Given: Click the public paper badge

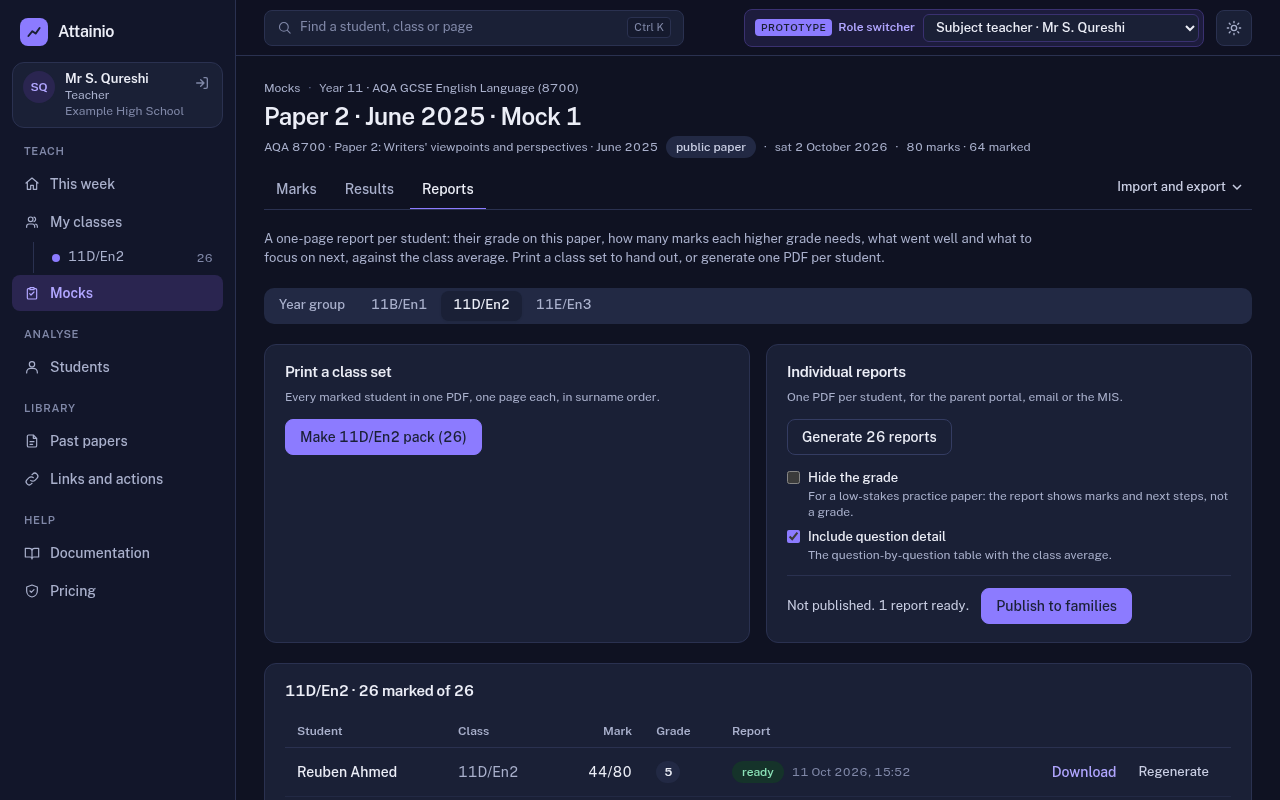Looking at the screenshot, I should [x=711, y=147].
